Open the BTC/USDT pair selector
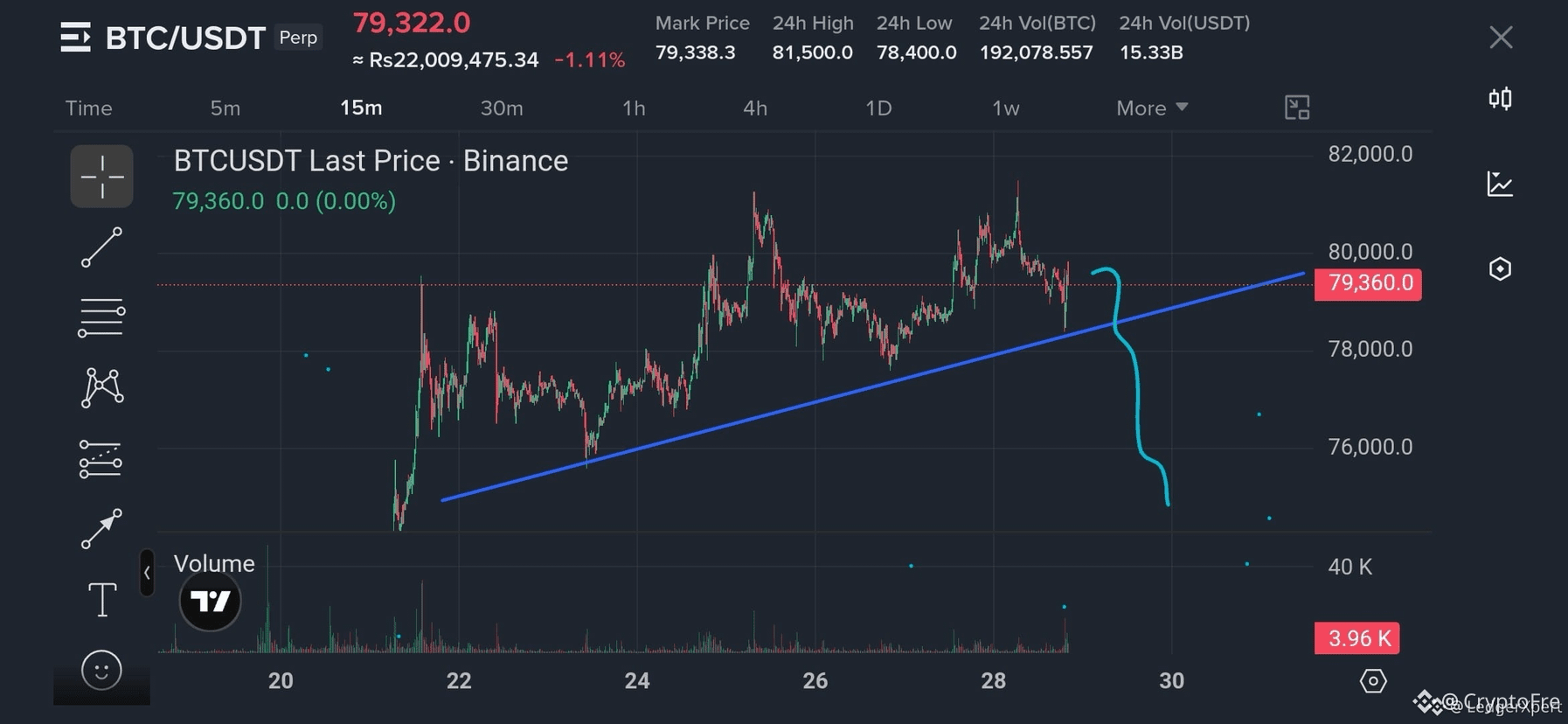The image size is (1568, 724). pos(185,38)
